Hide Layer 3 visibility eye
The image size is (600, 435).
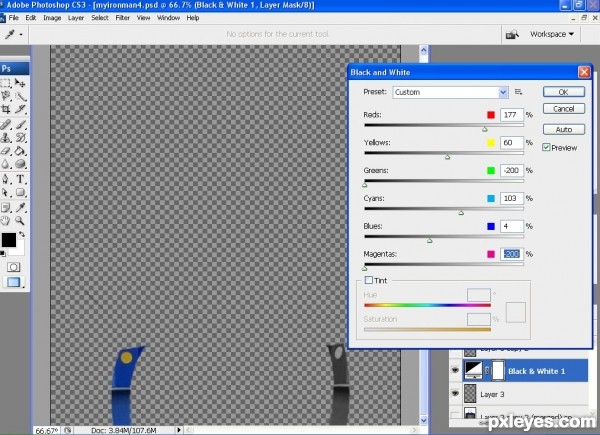[455, 393]
